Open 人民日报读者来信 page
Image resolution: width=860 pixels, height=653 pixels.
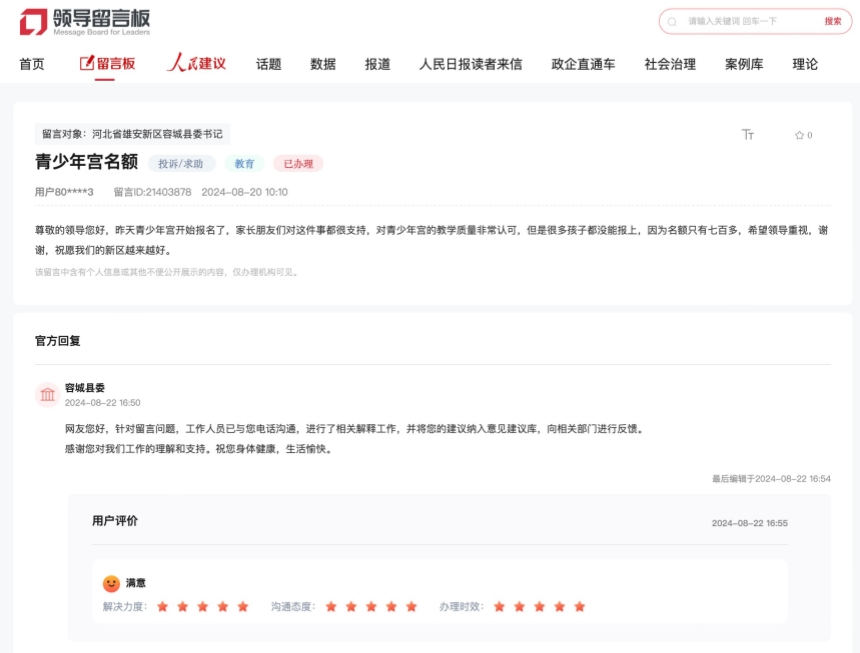point(470,64)
